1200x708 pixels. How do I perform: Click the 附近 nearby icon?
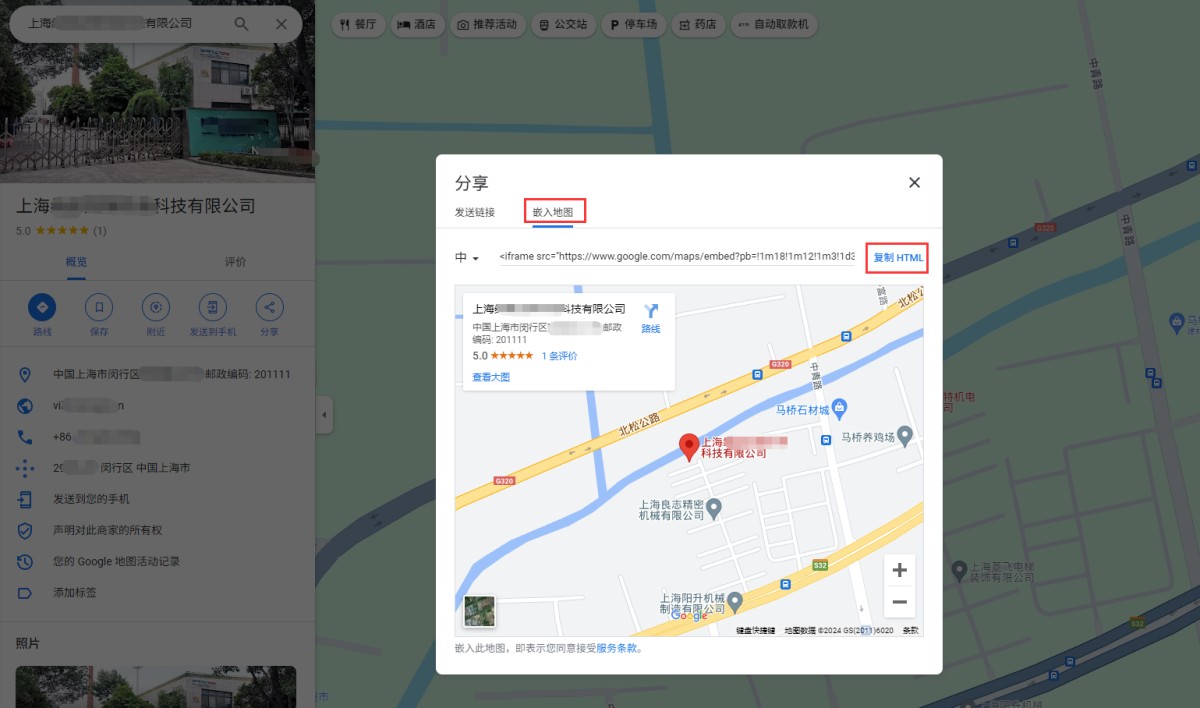tap(155, 307)
